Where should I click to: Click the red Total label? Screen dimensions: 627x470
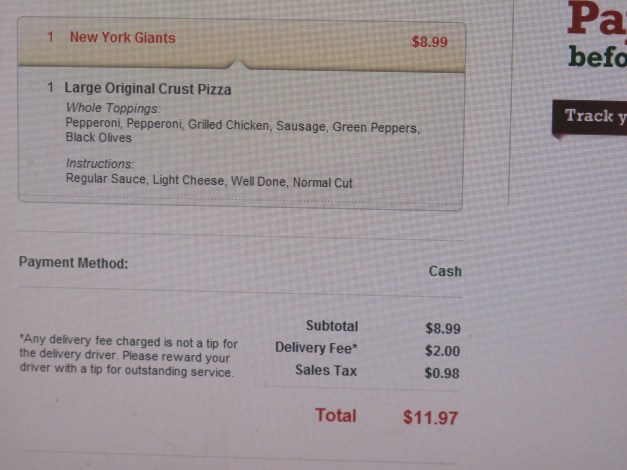click(x=335, y=414)
